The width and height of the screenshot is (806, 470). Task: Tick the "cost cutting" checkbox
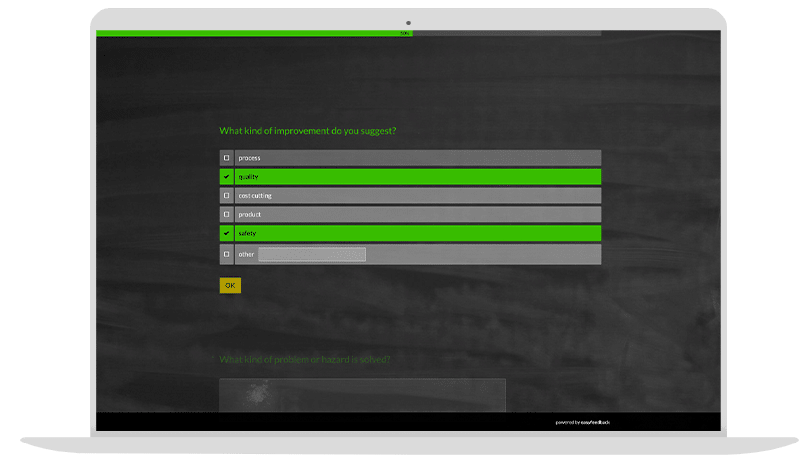(x=226, y=196)
